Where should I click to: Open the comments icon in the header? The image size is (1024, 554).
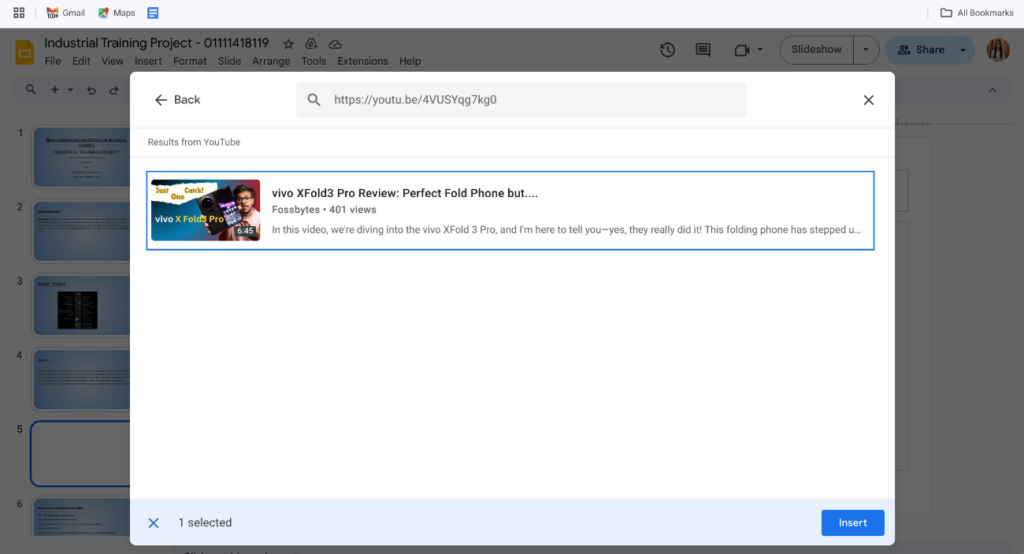pos(703,50)
